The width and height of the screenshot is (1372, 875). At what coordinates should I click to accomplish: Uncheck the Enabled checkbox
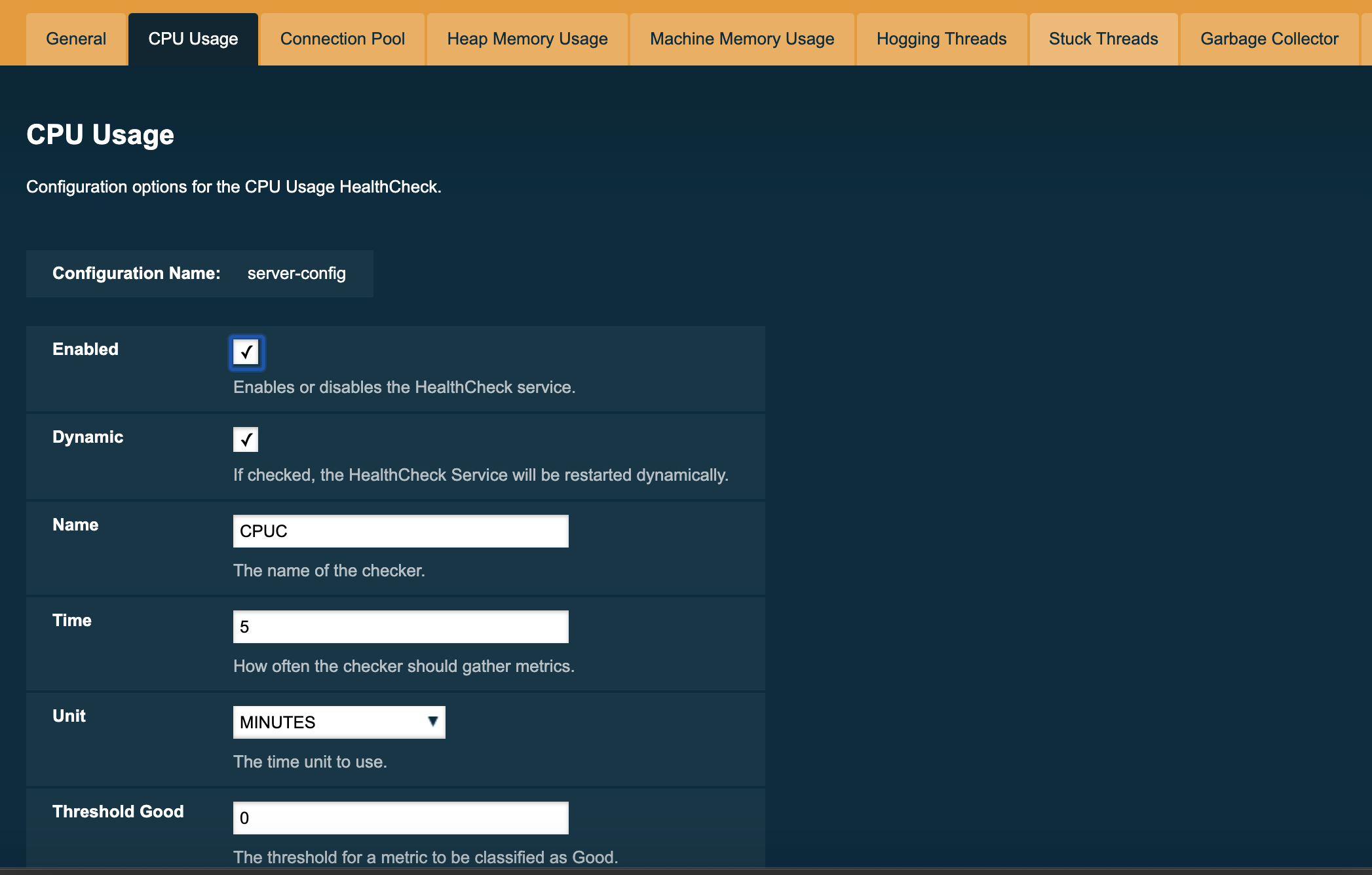click(x=246, y=352)
